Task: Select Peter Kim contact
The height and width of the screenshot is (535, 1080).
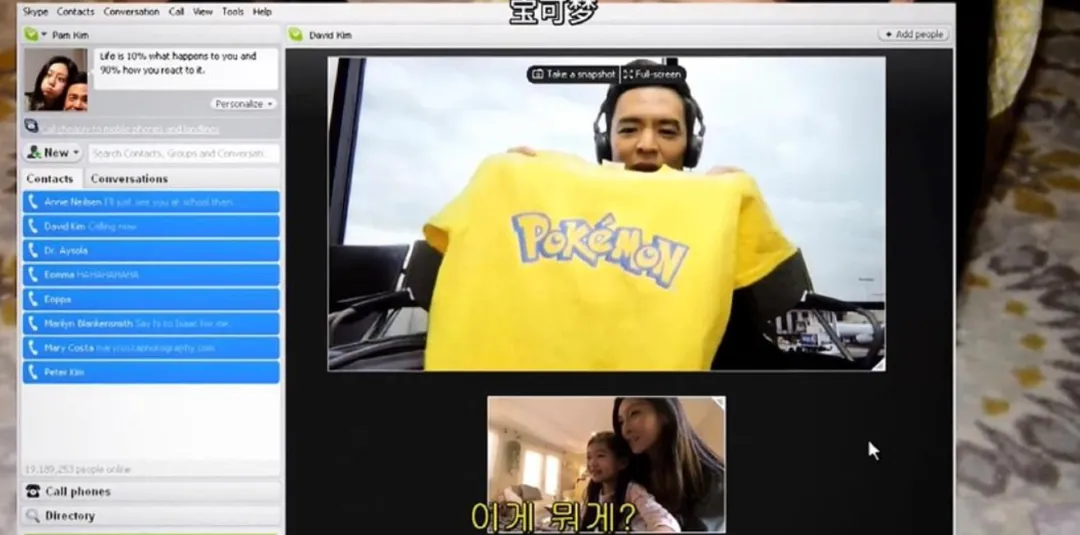Action: click(151, 372)
